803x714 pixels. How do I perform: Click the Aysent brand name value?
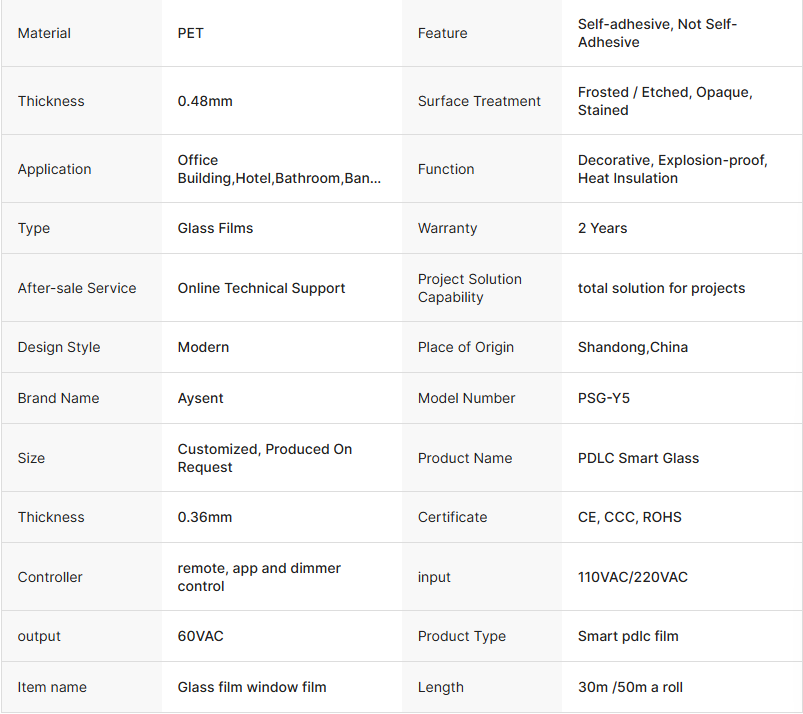click(200, 398)
